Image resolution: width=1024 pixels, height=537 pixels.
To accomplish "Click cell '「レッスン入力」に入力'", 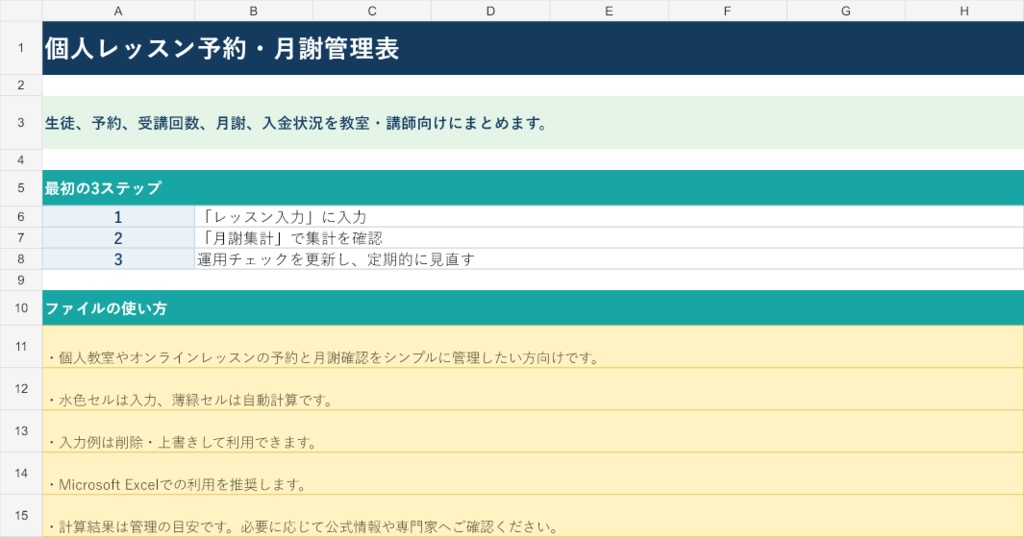I will coord(609,217).
